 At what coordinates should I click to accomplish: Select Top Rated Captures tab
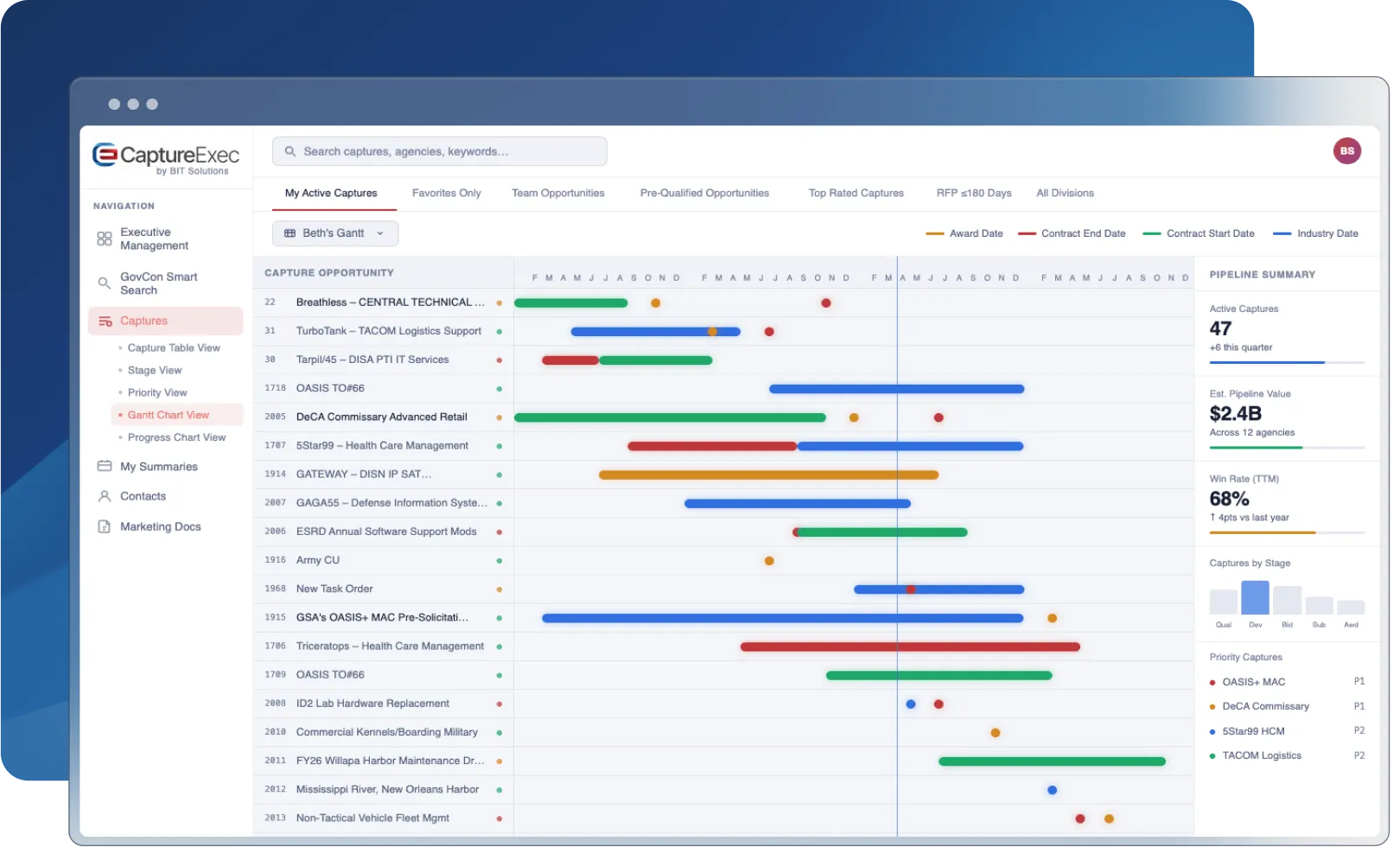[856, 194]
